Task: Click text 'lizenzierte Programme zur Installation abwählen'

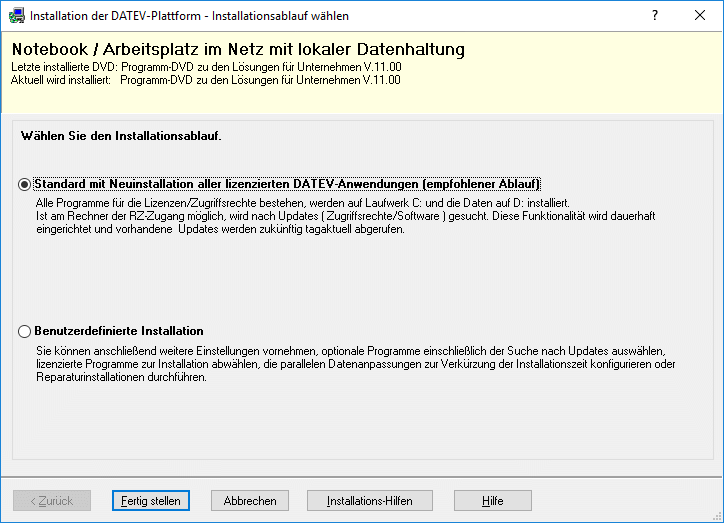Action: coord(356,364)
